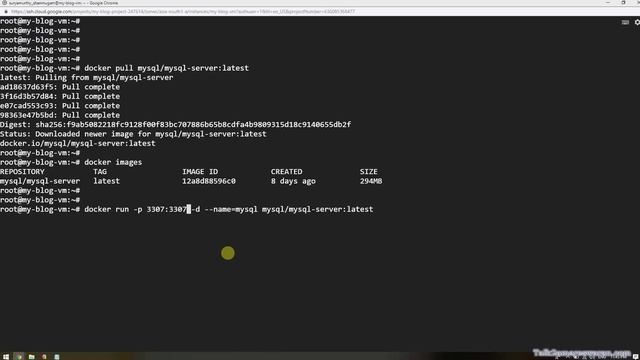The image size is (640, 360).
Task: Click the 'mysql/mysql-server' repository value
Action: (40, 181)
